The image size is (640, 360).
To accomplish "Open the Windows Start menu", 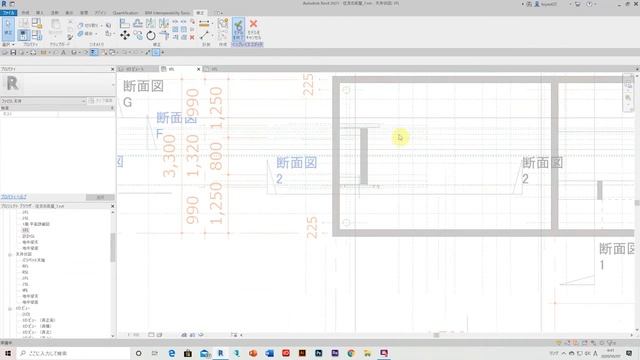I will click(x=8, y=353).
